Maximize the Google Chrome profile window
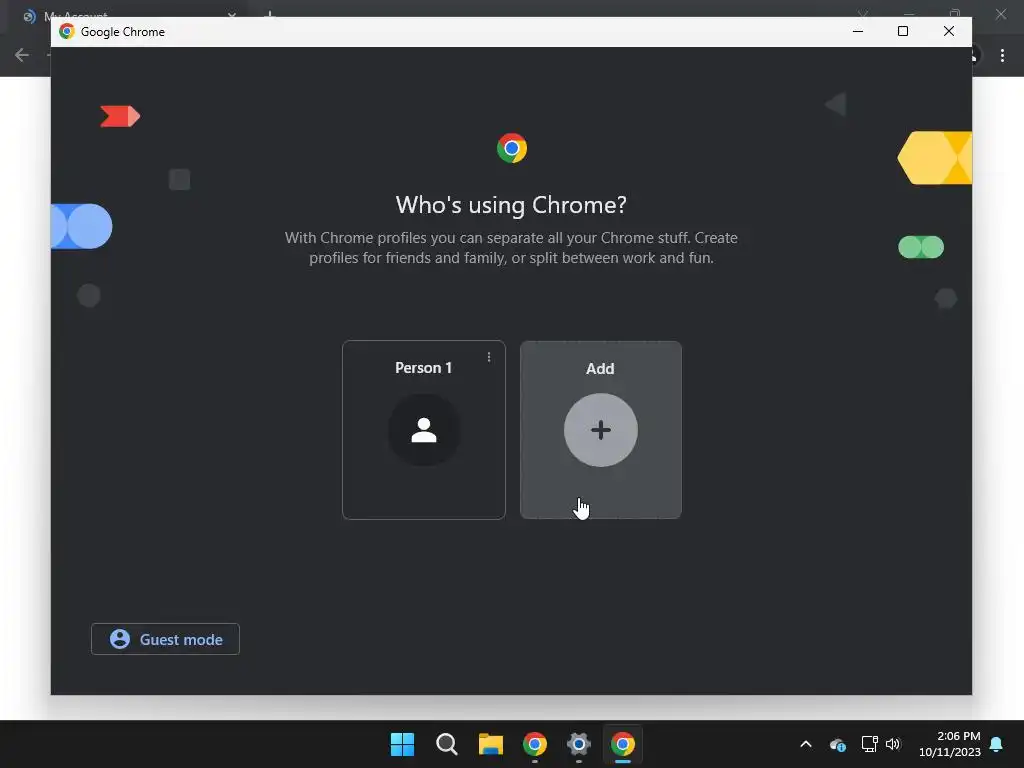The height and width of the screenshot is (768, 1024). pos(903,31)
